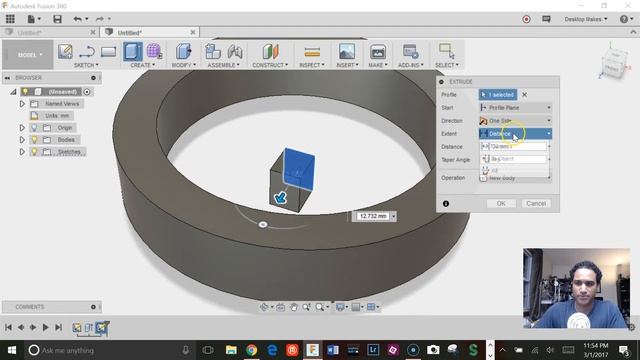Open the Operation New Body dropdown
The width and height of the screenshot is (640, 360).
click(515, 178)
